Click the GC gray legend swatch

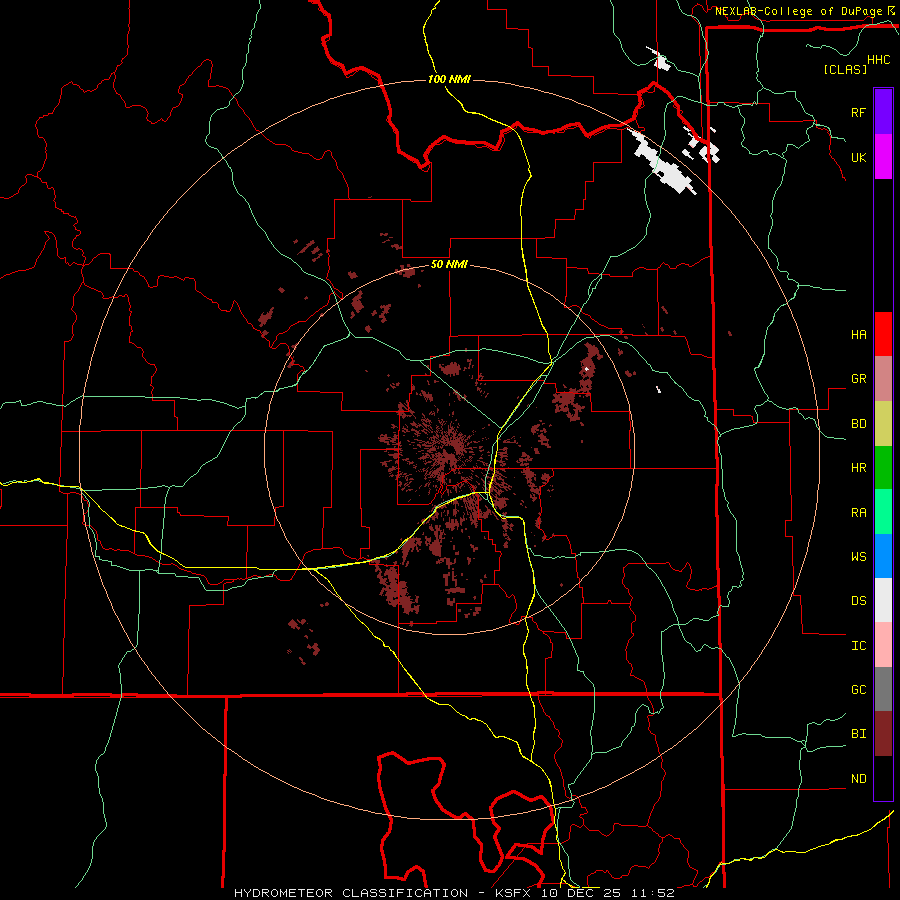[x=883, y=689]
